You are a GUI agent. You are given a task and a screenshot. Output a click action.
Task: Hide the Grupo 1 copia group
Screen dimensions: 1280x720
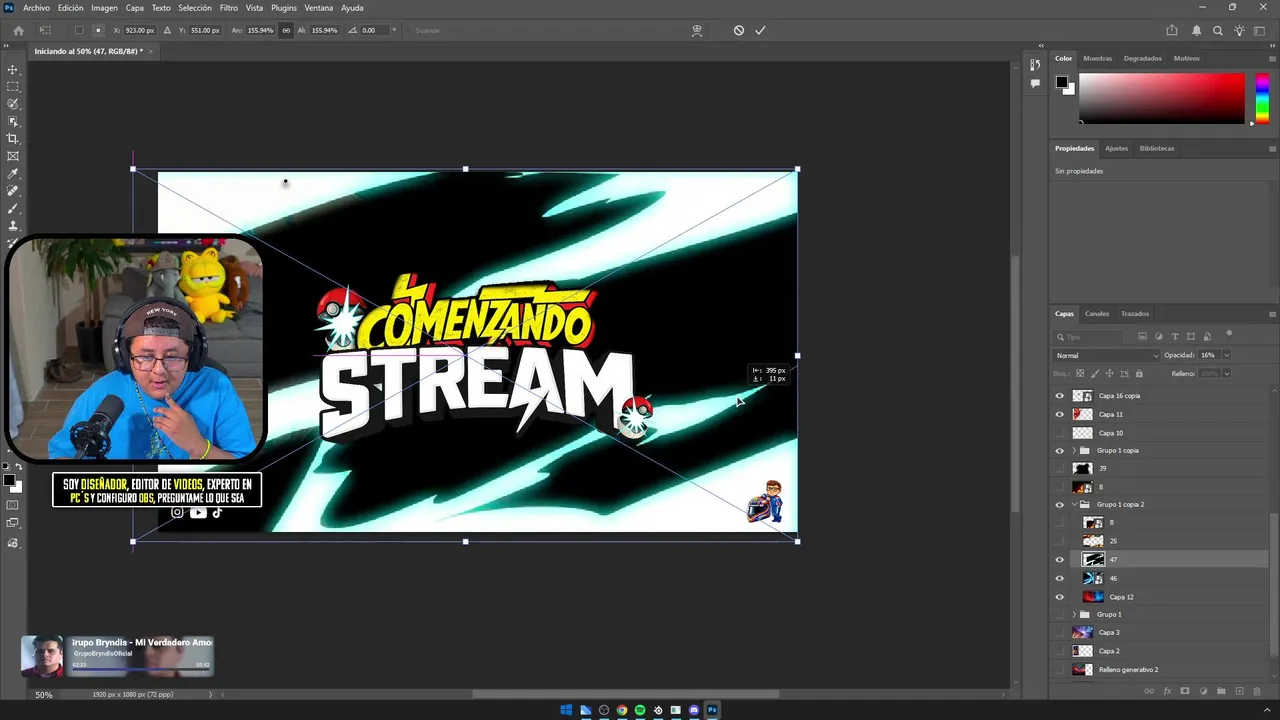(1060, 451)
